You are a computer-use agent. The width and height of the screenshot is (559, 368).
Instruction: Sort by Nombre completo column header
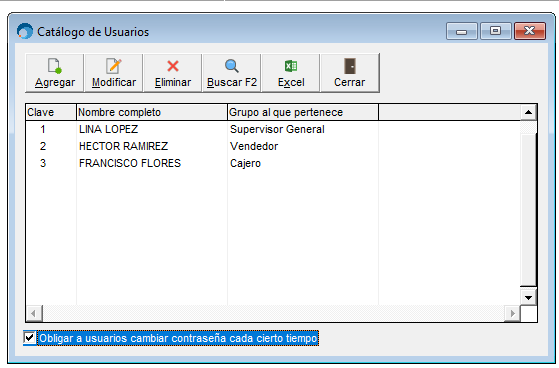(x=152, y=112)
